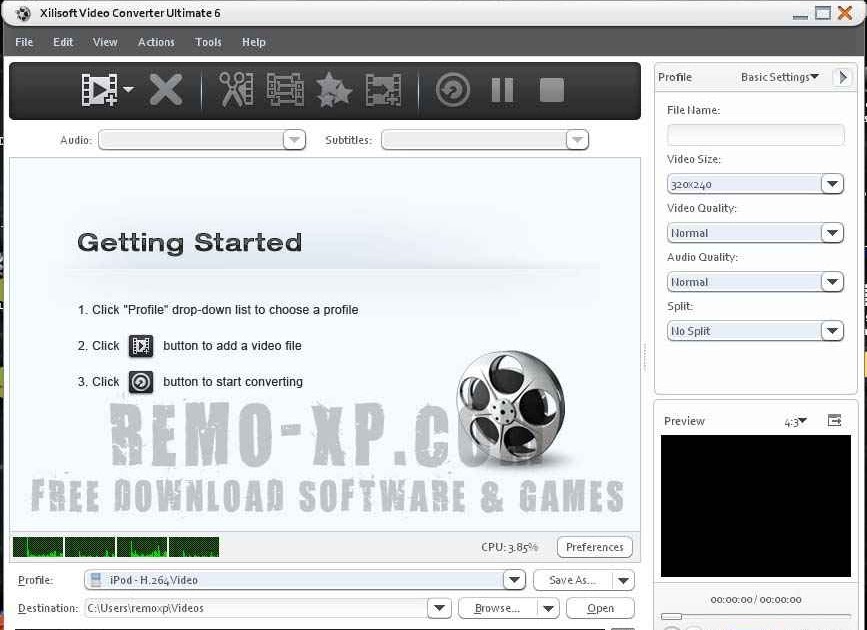Open the Add File dropdown arrow
867x630 pixels.
pos(128,88)
